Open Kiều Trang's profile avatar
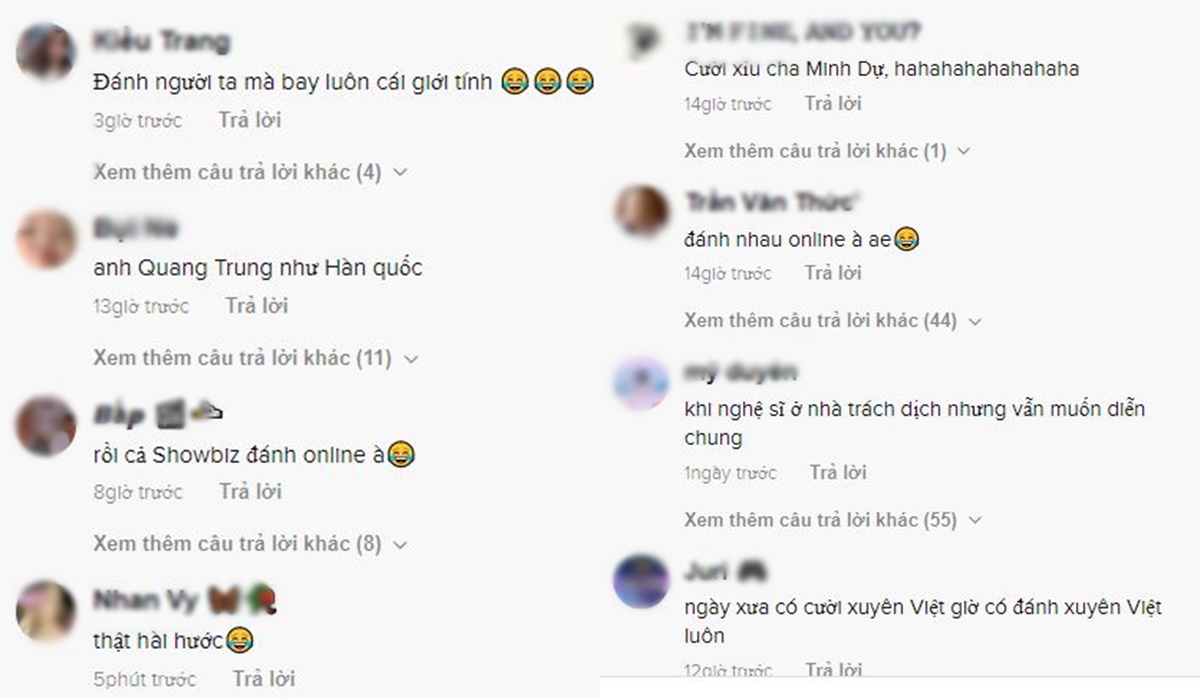Viewport: 1200px width, 700px height. [x=47, y=50]
